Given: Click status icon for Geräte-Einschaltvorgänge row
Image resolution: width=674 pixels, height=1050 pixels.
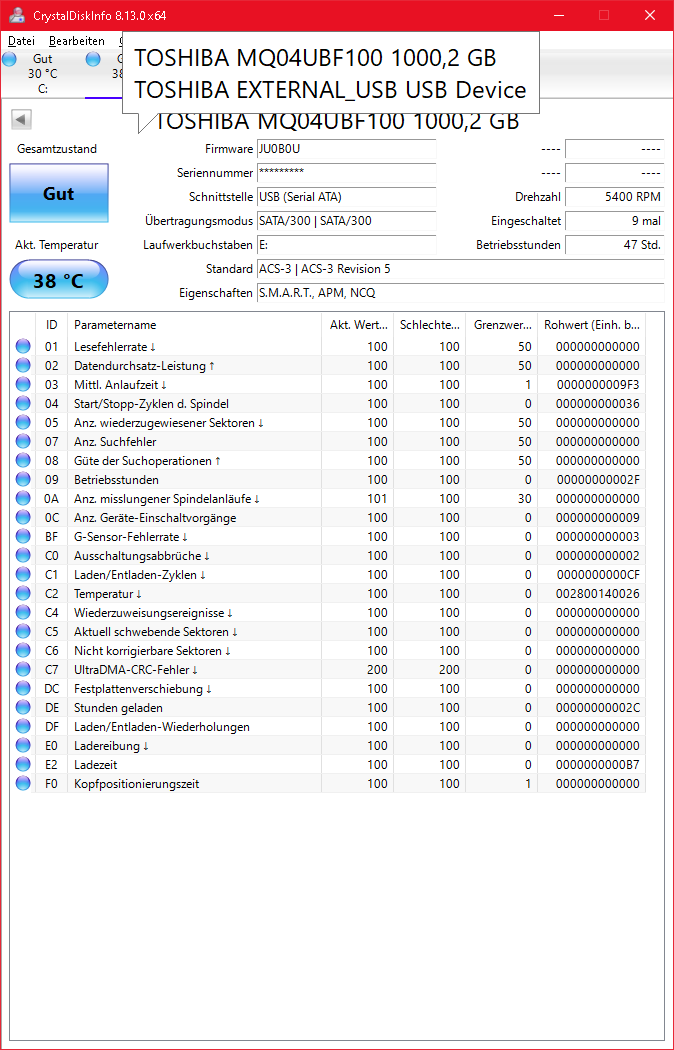Looking at the screenshot, I should pyautogui.click(x=23, y=518).
